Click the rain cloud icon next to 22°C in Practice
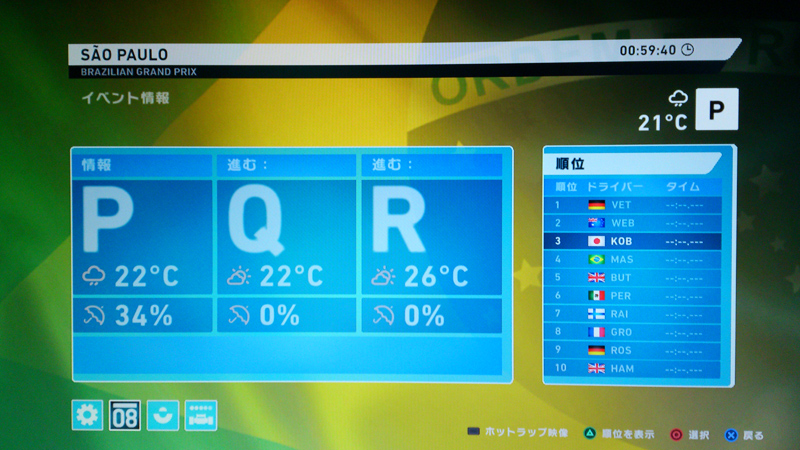 [94, 276]
